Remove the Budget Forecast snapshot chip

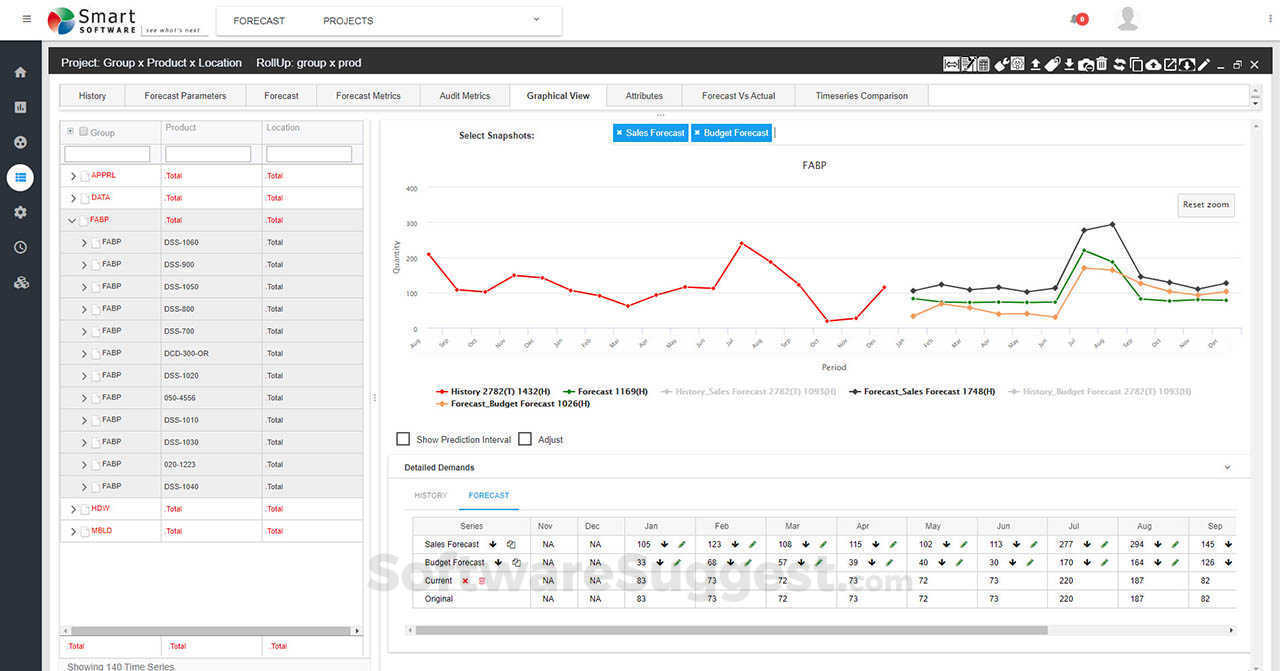pyautogui.click(x=700, y=132)
